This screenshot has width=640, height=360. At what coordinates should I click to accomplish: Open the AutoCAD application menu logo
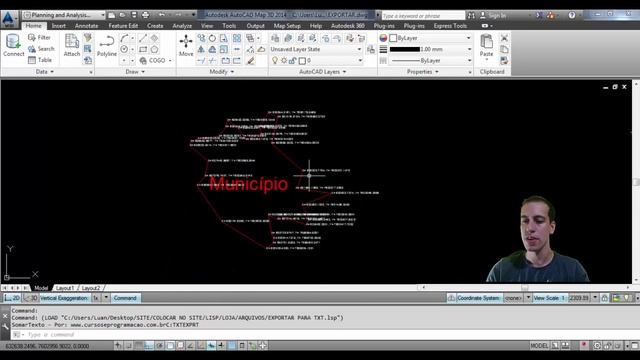point(9,19)
